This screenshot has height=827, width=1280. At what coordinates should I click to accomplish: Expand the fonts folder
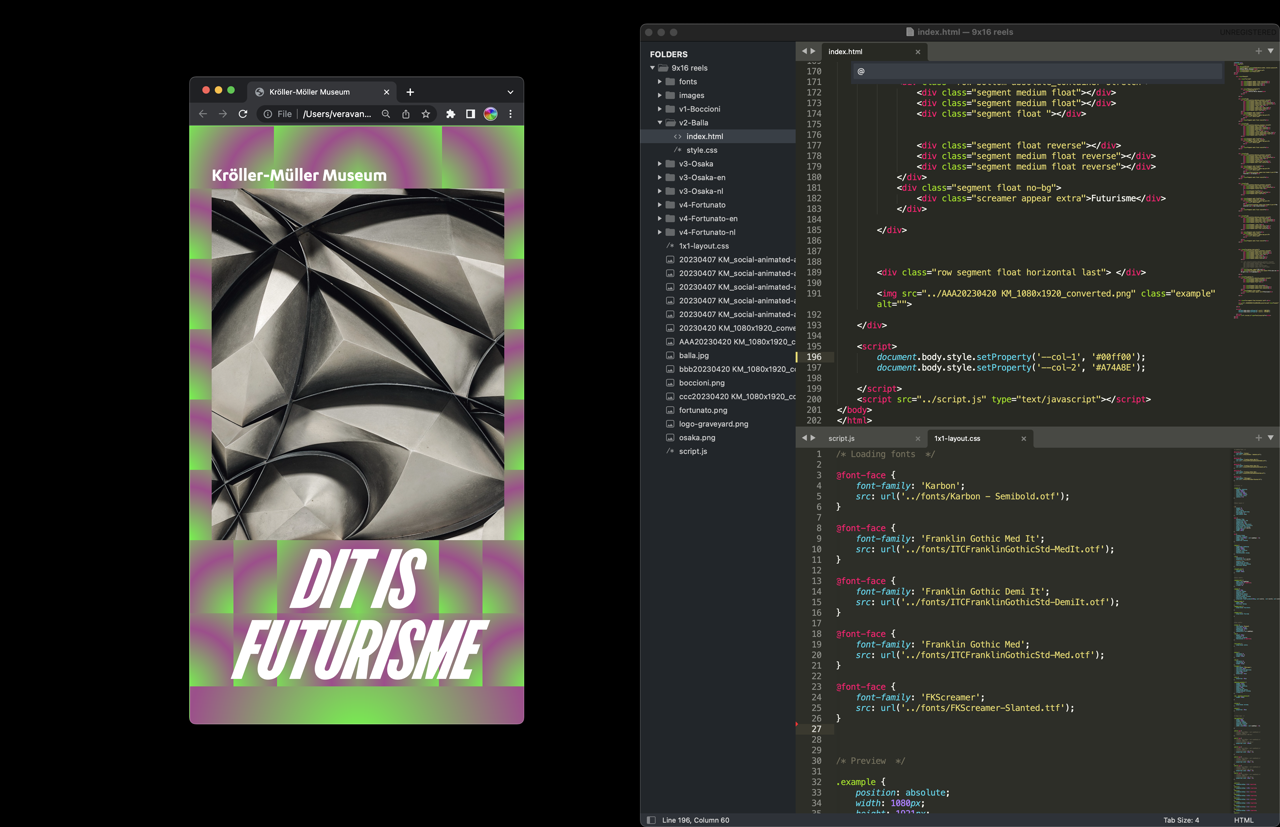point(660,82)
